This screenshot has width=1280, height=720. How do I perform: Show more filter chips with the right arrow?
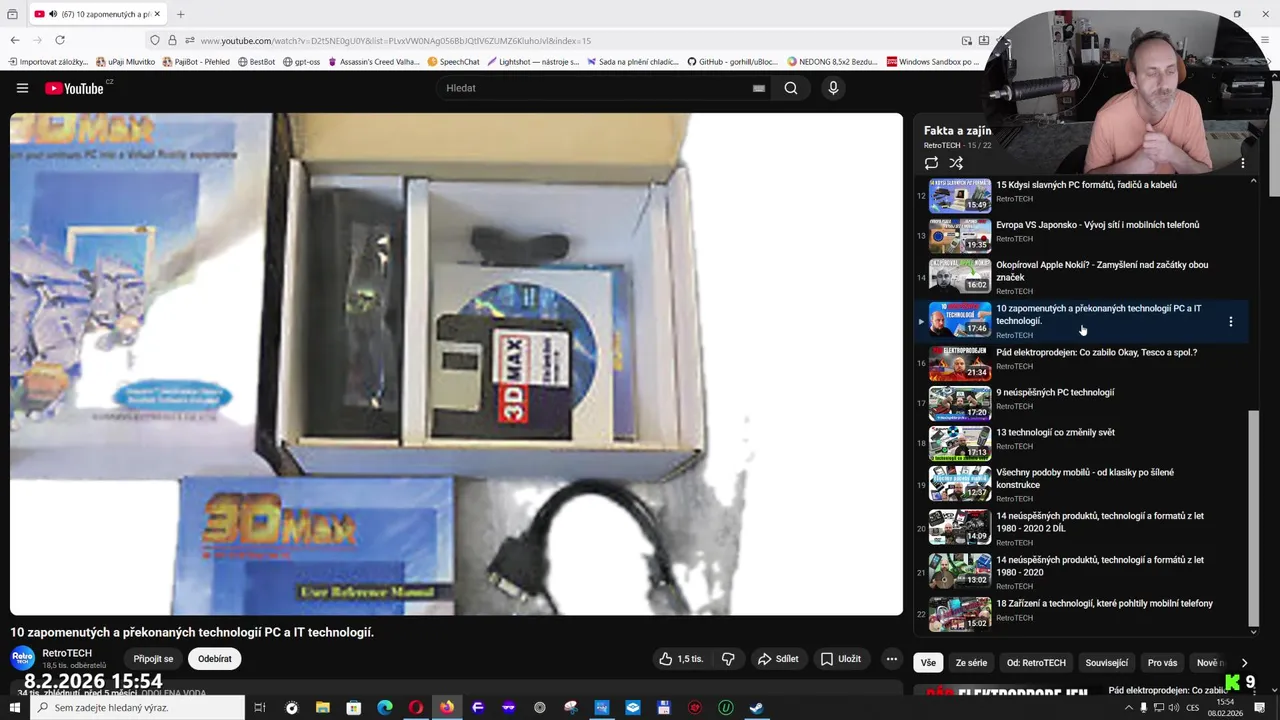1244,663
